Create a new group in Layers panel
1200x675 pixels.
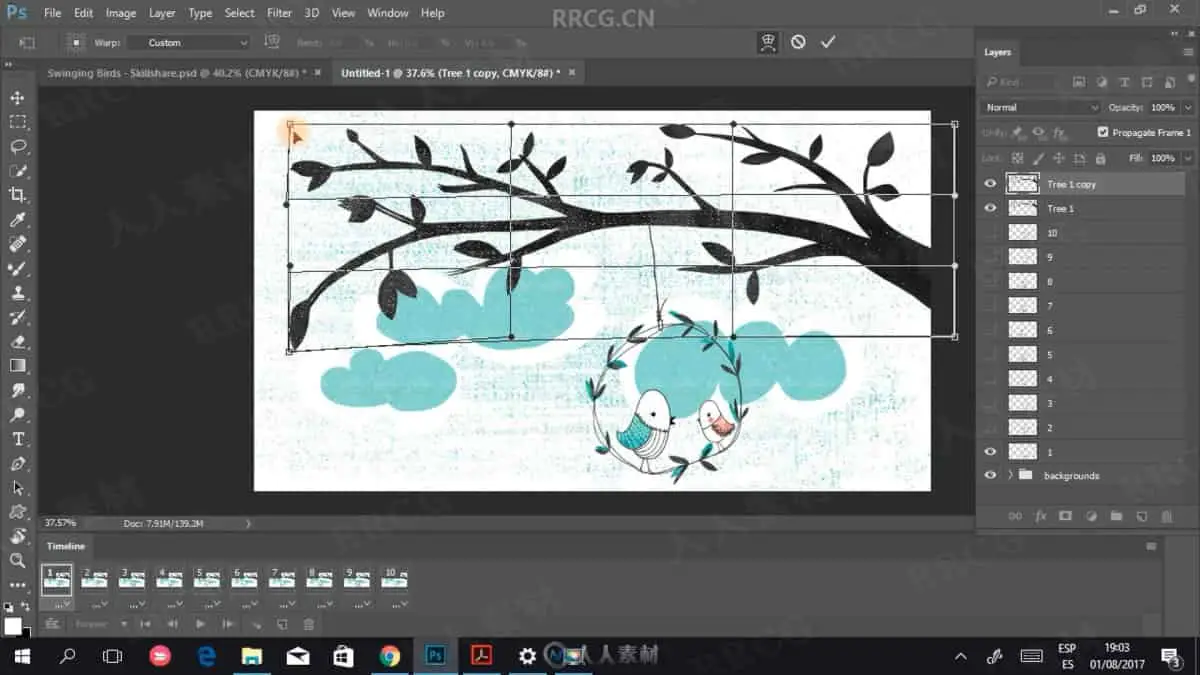[1116, 516]
